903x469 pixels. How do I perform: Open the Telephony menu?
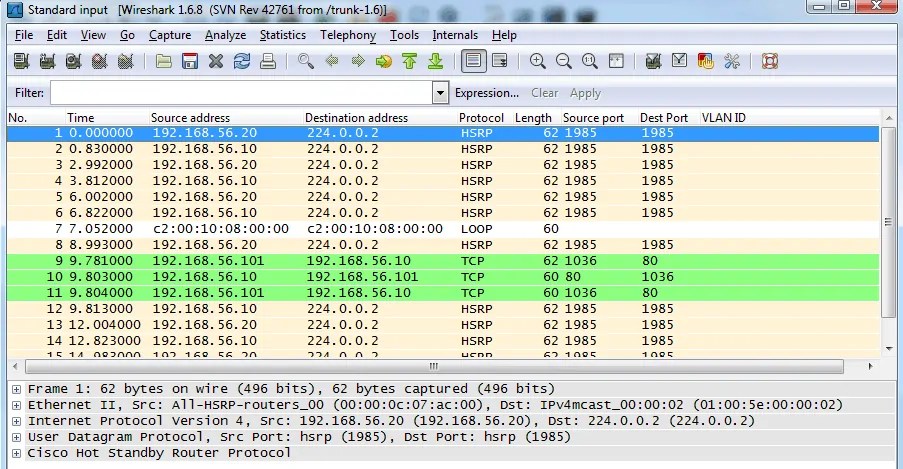348,35
